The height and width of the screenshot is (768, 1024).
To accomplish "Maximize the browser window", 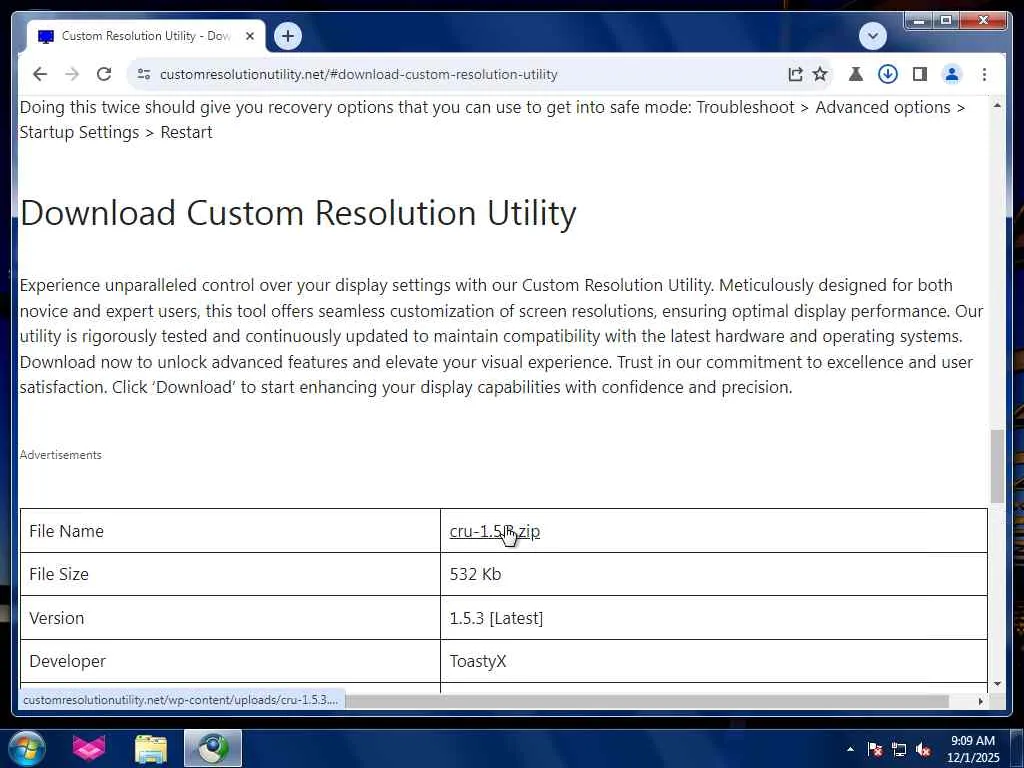I will [x=946, y=21].
